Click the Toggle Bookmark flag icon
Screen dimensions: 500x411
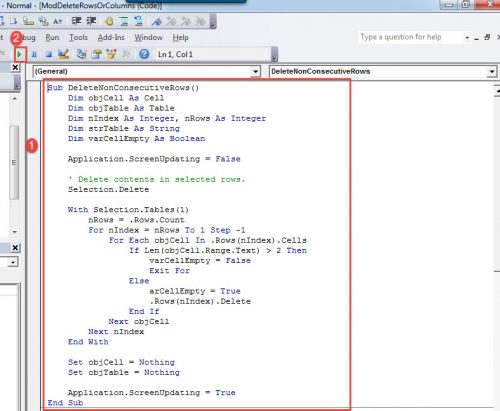click(x=157, y=22)
